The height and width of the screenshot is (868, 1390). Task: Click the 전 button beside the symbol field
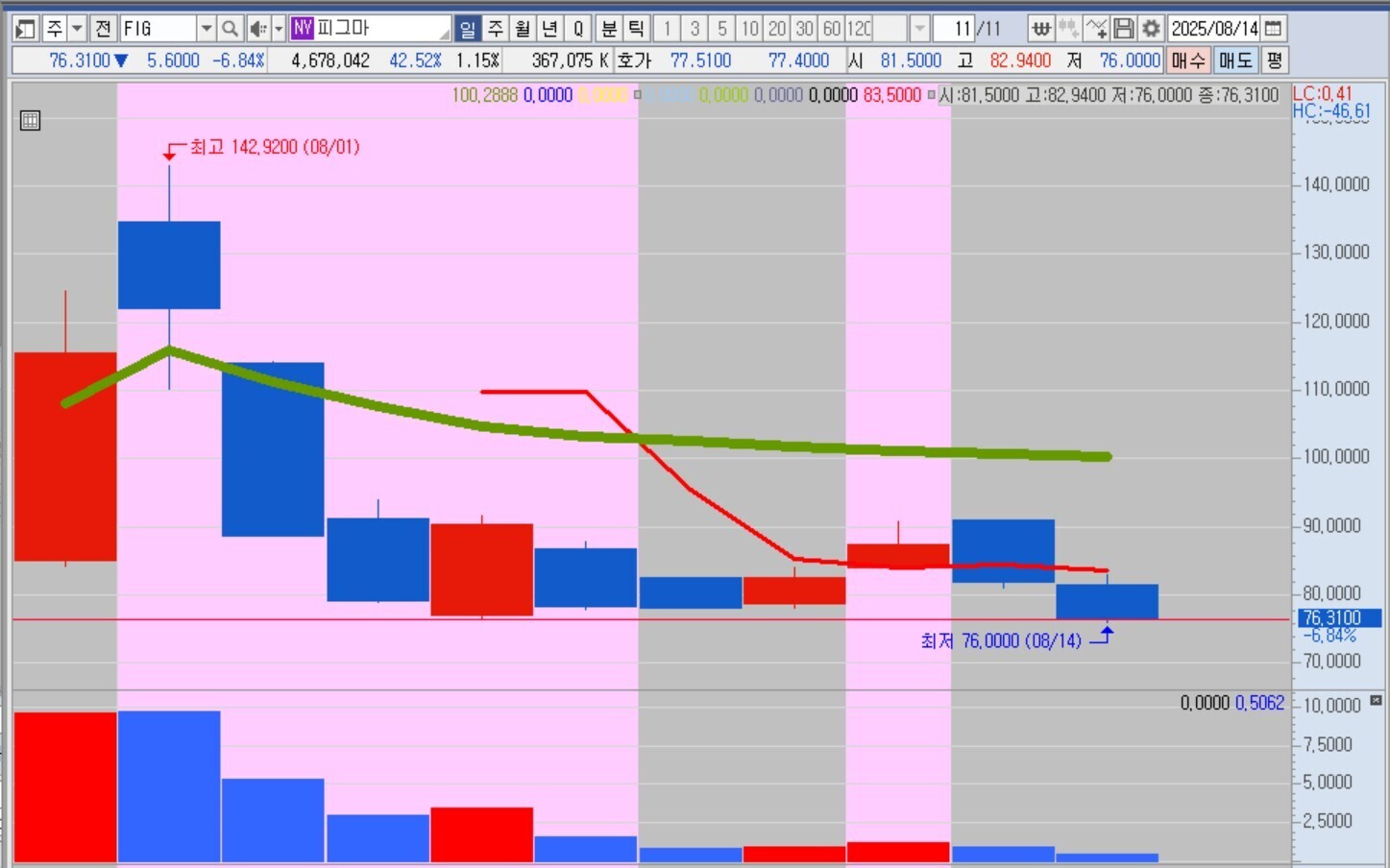point(104,29)
